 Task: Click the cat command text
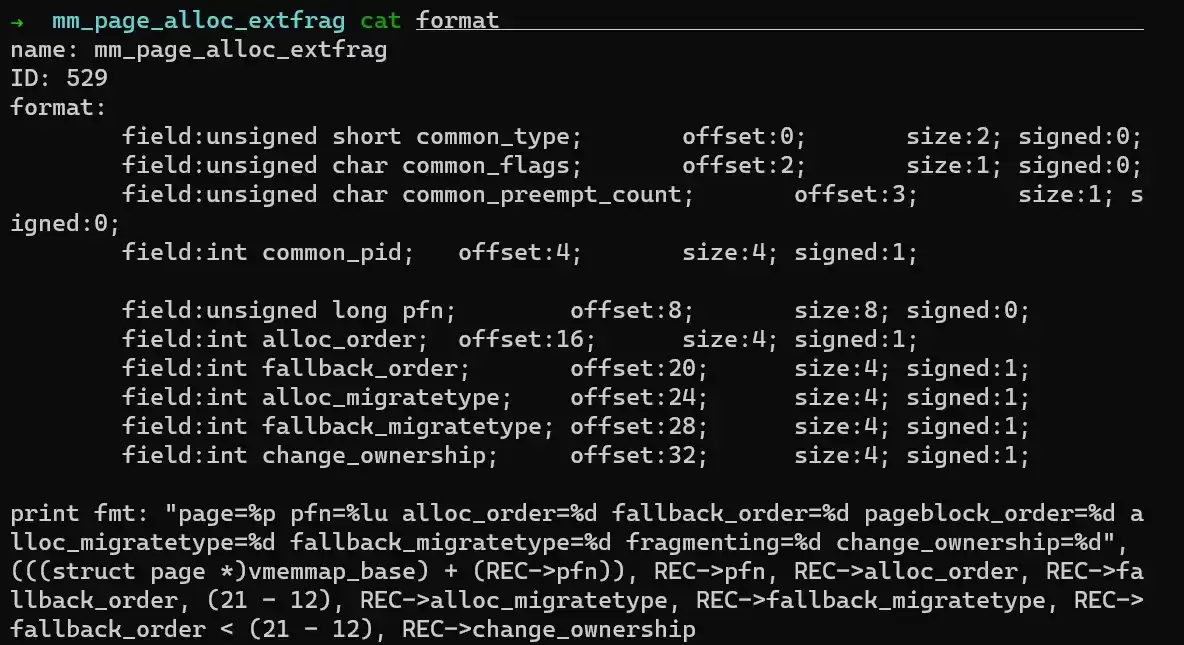(381, 20)
